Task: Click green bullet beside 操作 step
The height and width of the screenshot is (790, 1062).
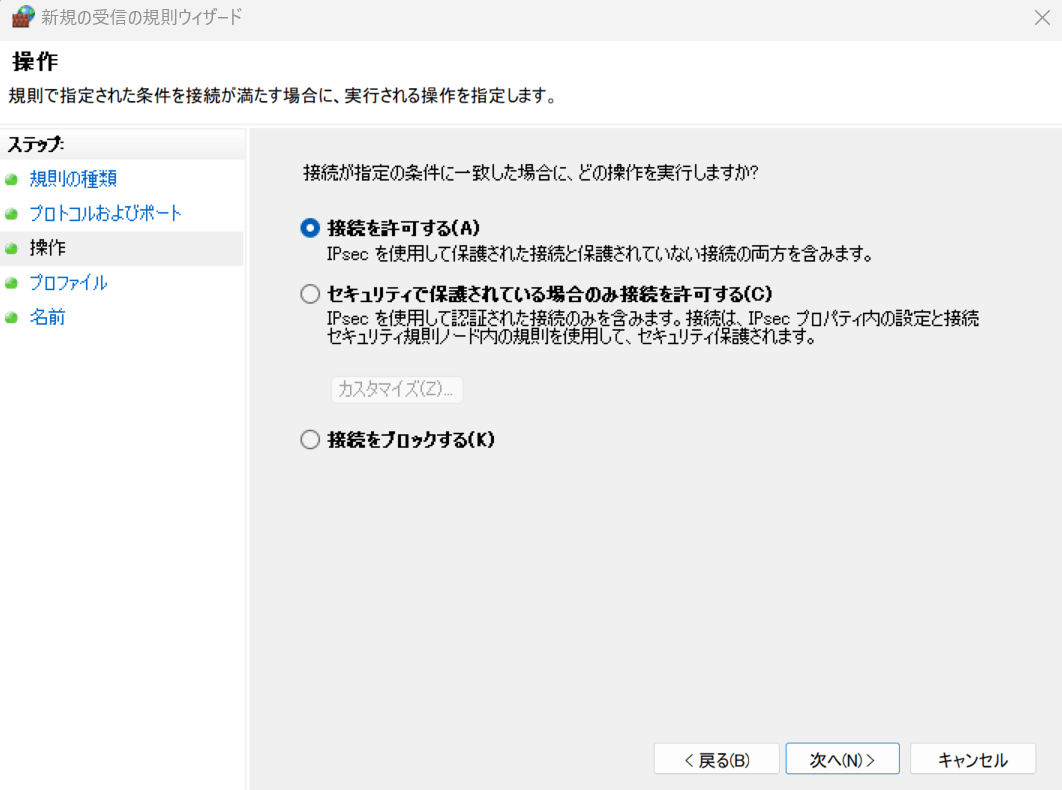Action: tap(12, 249)
